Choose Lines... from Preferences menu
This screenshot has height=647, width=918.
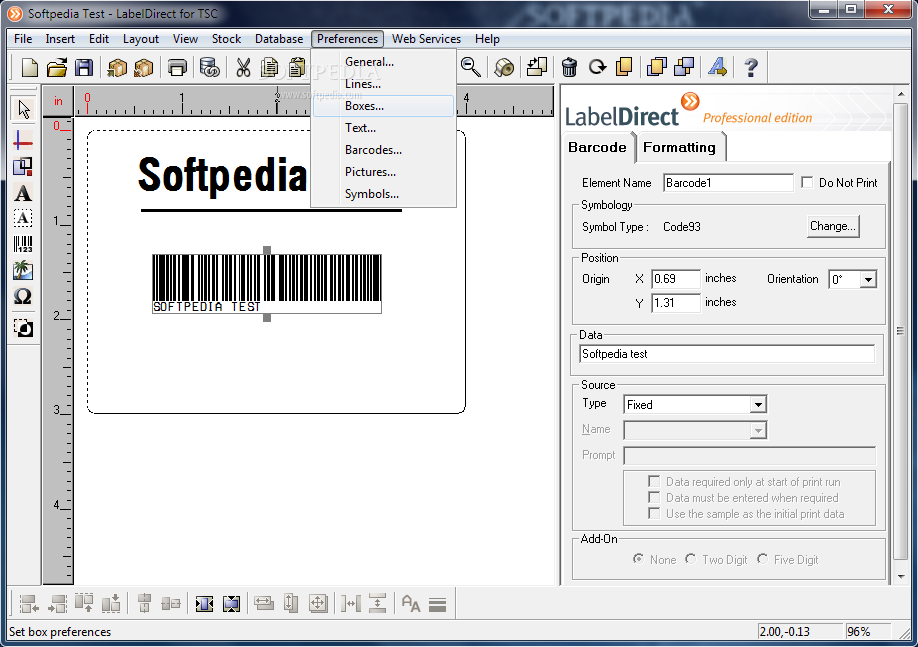click(x=383, y=84)
